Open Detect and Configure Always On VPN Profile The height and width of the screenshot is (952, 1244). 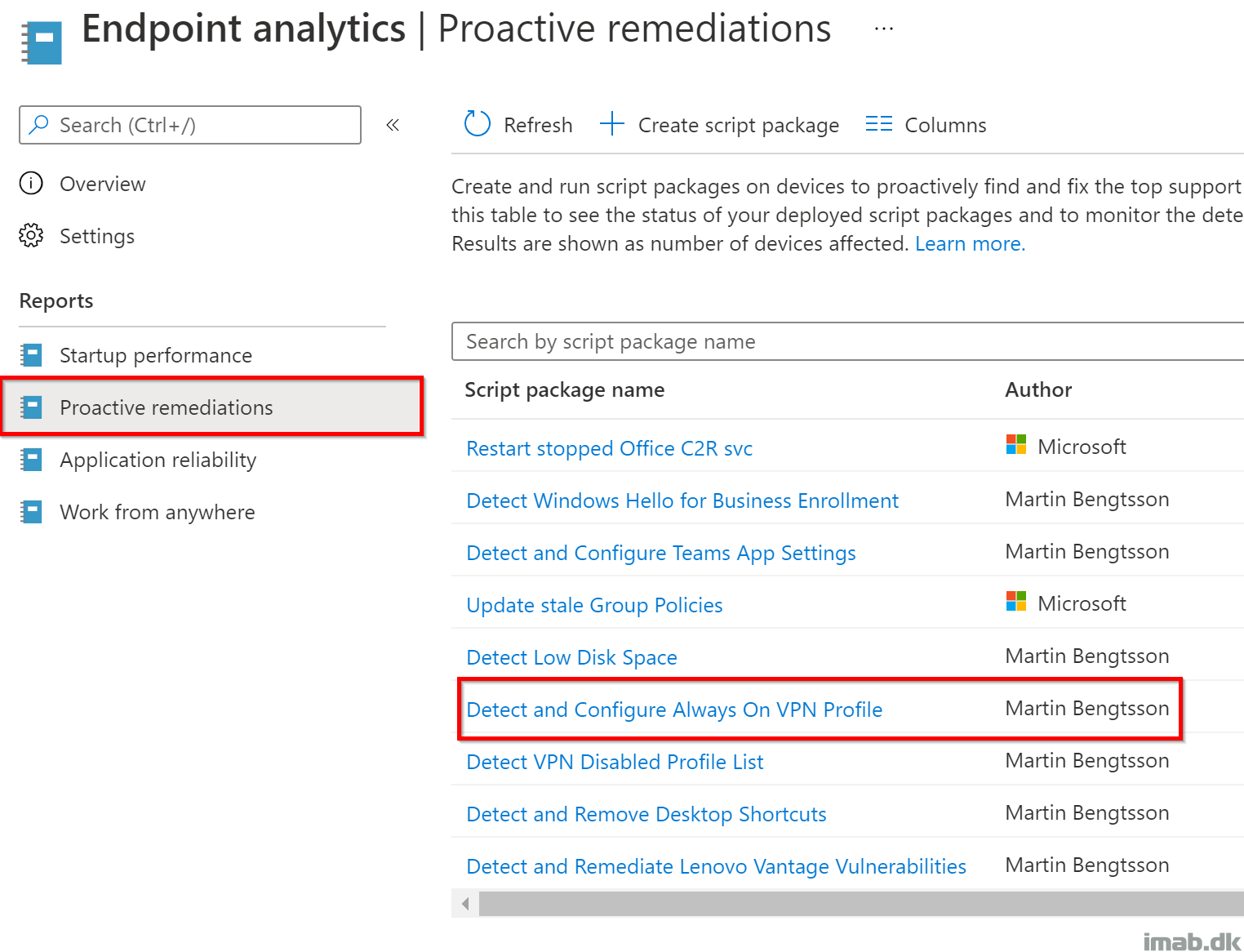pyautogui.click(x=674, y=710)
